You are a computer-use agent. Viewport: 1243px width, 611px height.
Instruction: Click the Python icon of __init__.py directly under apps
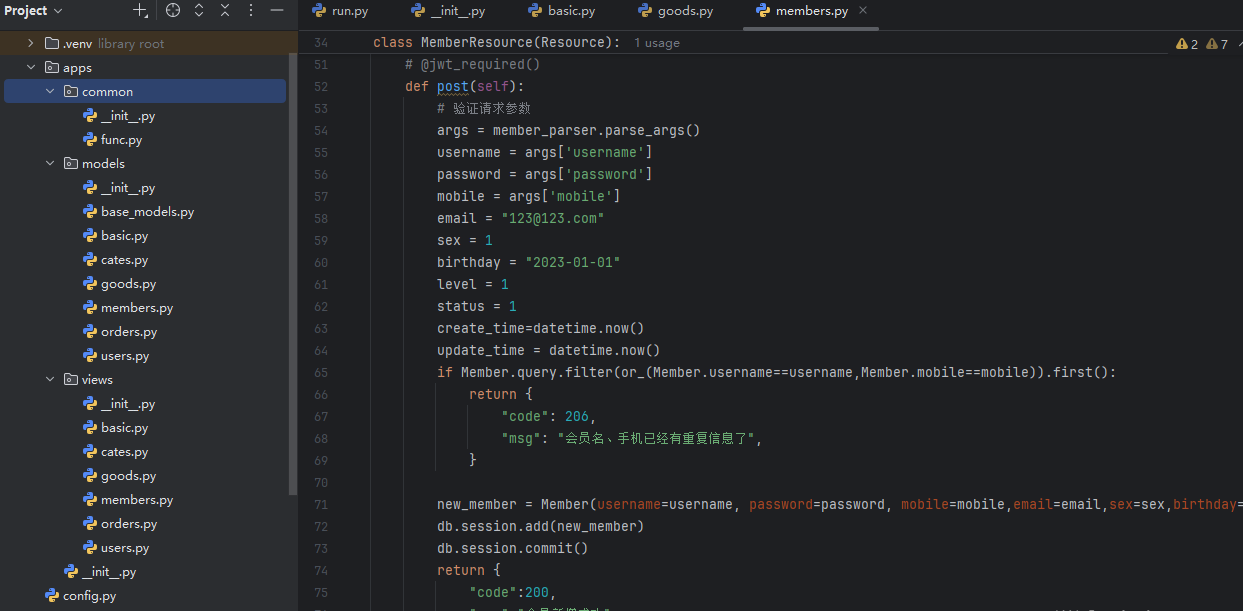pos(71,571)
